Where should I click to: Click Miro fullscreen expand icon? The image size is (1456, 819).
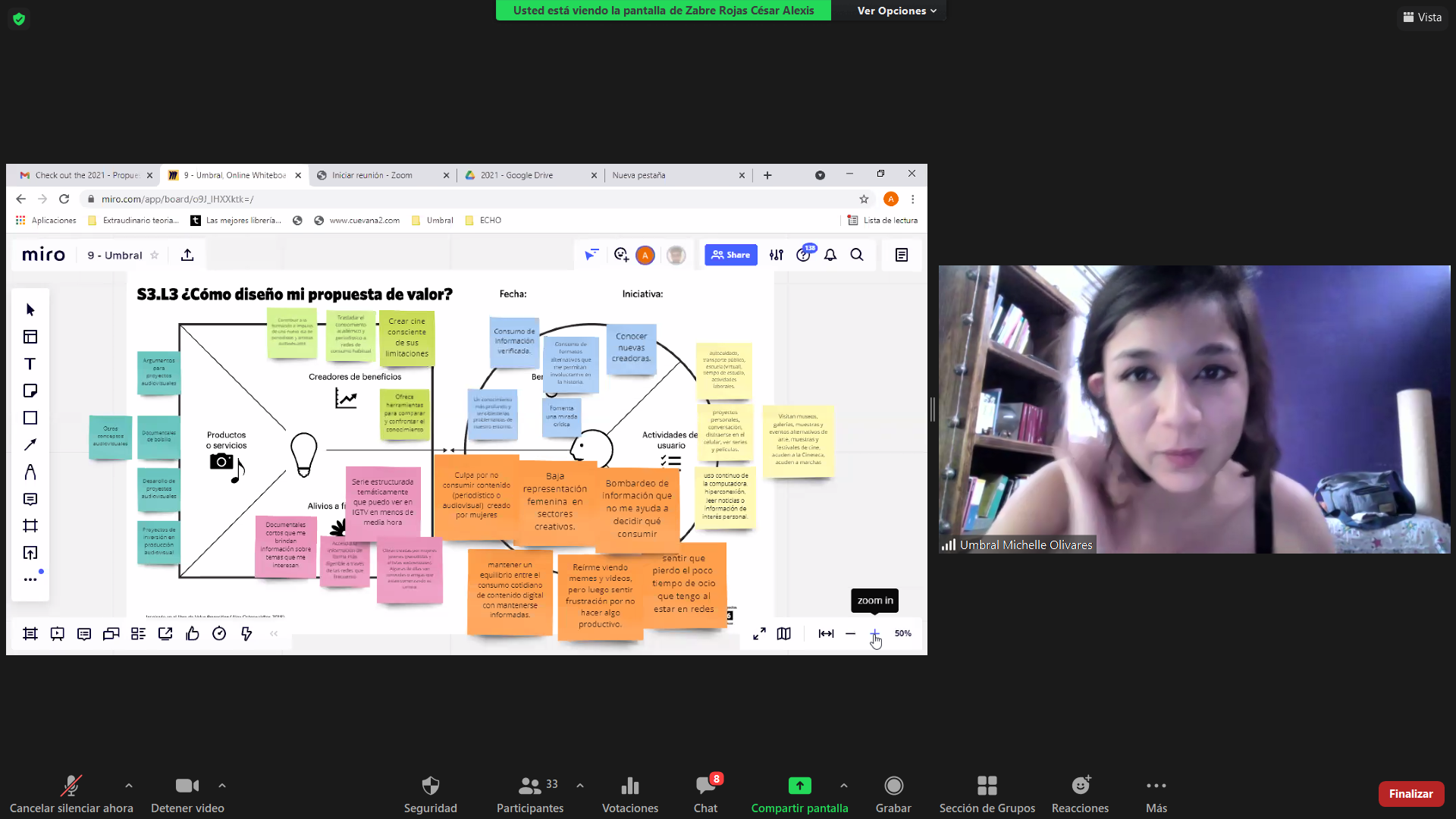759,634
